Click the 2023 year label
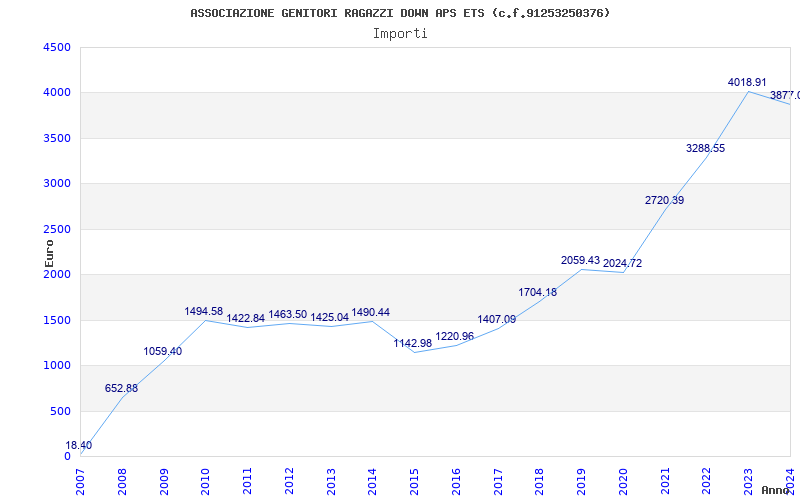The width and height of the screenshot is (800, 500). pyautogui.click(x=748, y=482)
